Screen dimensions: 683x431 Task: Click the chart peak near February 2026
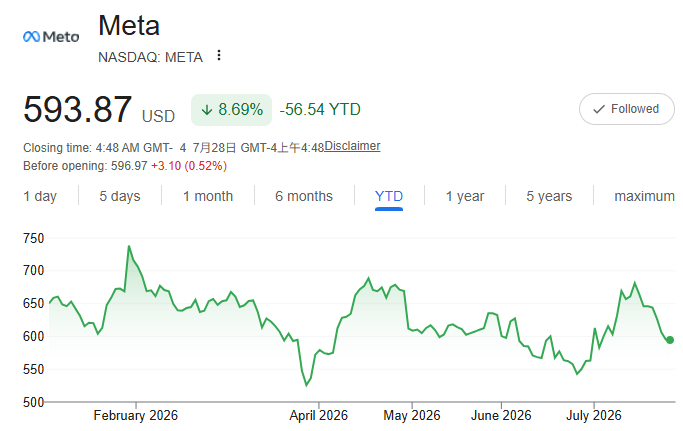click(x=129, y=247)
